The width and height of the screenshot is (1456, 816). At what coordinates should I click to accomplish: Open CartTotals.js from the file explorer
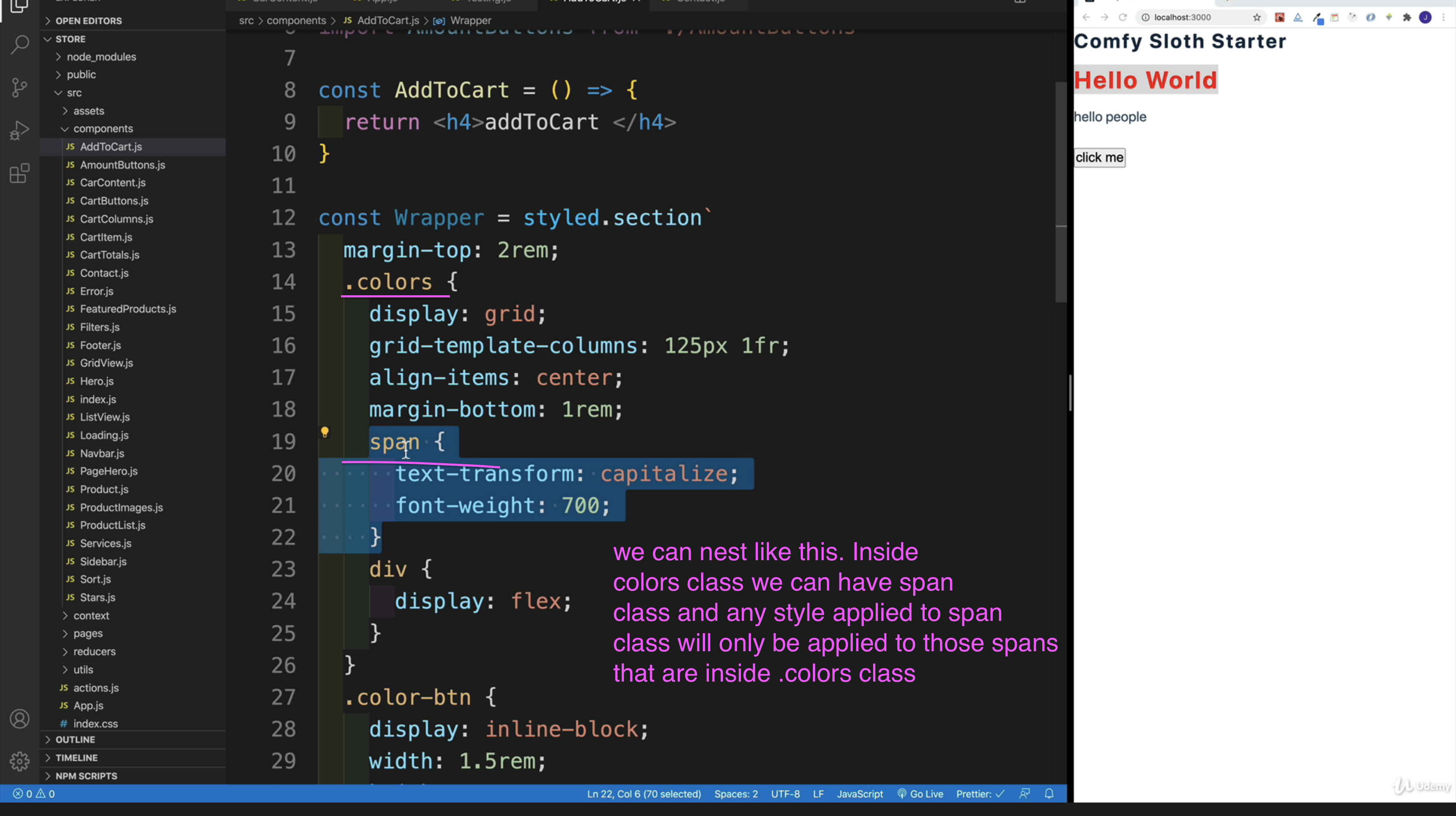[x=110, y=255]
